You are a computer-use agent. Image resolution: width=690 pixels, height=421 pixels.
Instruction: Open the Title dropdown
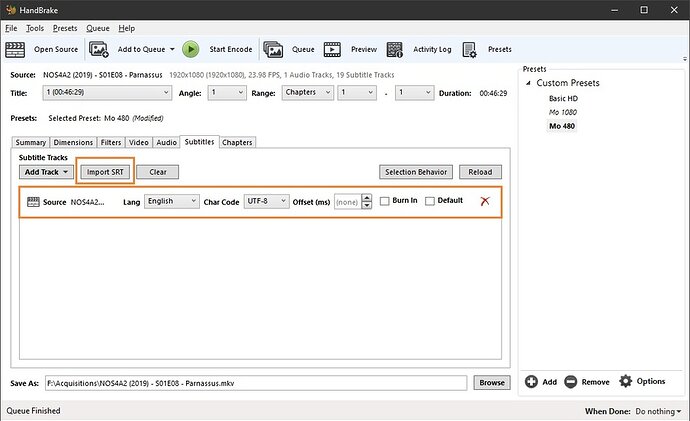pos(107,93)
